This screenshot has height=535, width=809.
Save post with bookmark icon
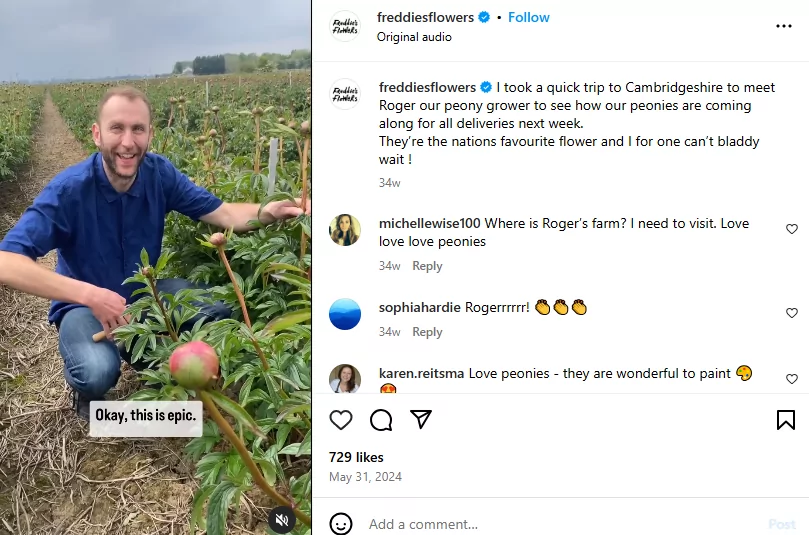[x=786, y=420]
